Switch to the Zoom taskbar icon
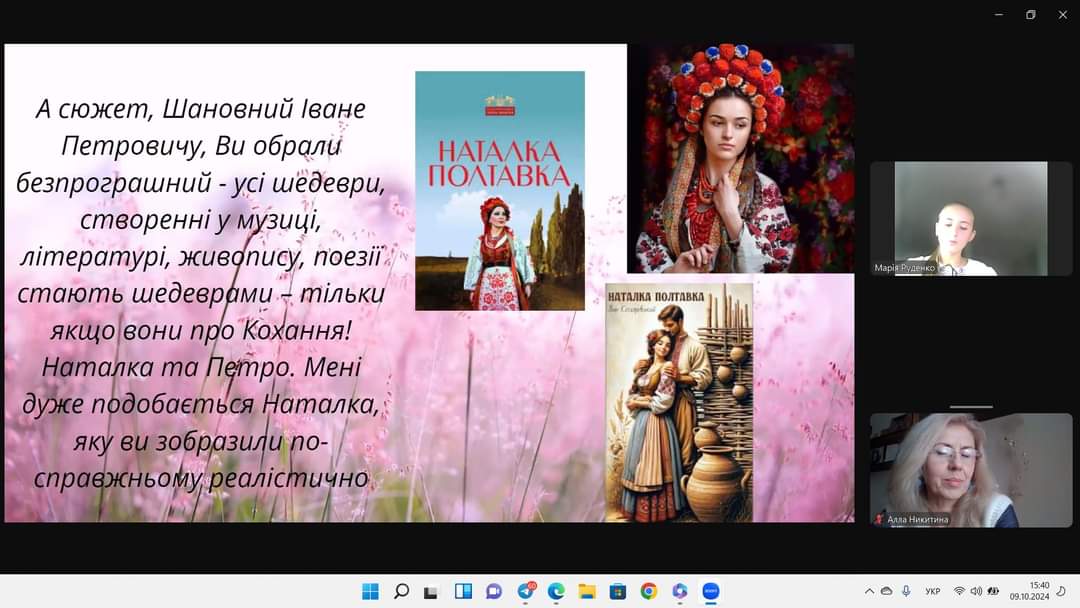 pos(711,591)
